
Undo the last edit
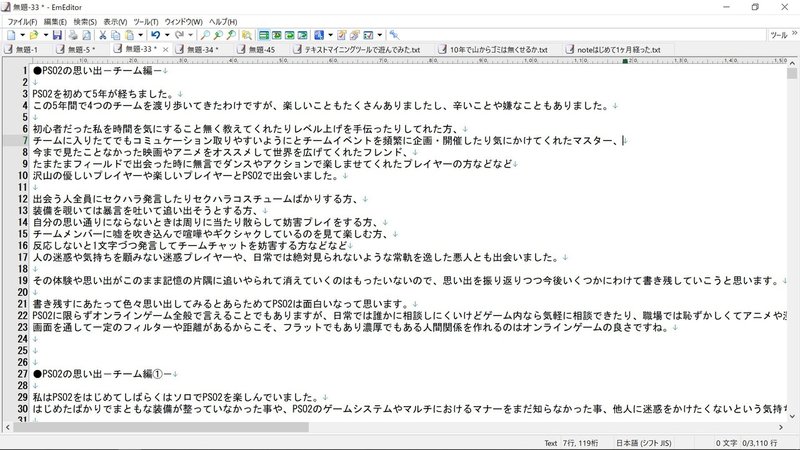tap(156, 35)
